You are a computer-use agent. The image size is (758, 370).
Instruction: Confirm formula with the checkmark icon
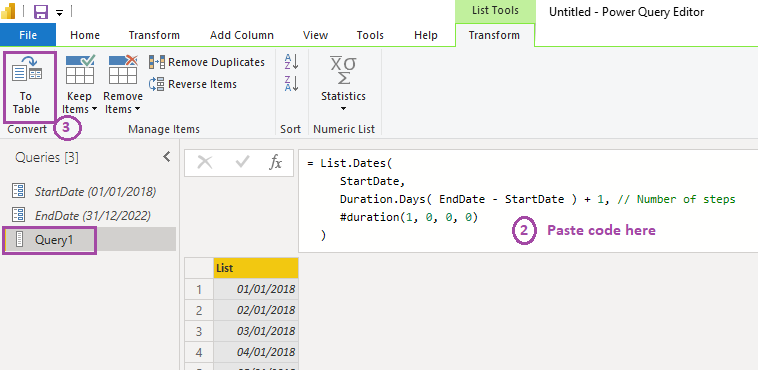click(x=241, y=163)
